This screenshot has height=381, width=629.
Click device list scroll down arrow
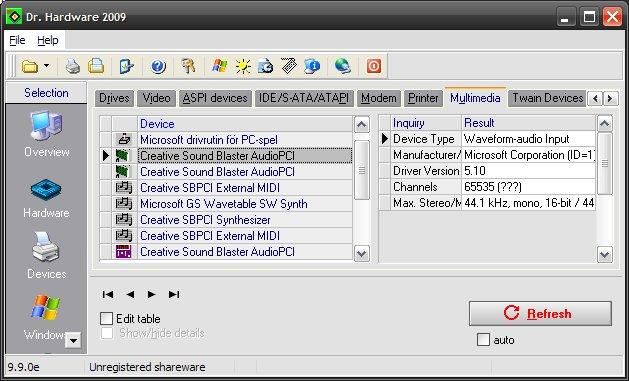(362, 253)
